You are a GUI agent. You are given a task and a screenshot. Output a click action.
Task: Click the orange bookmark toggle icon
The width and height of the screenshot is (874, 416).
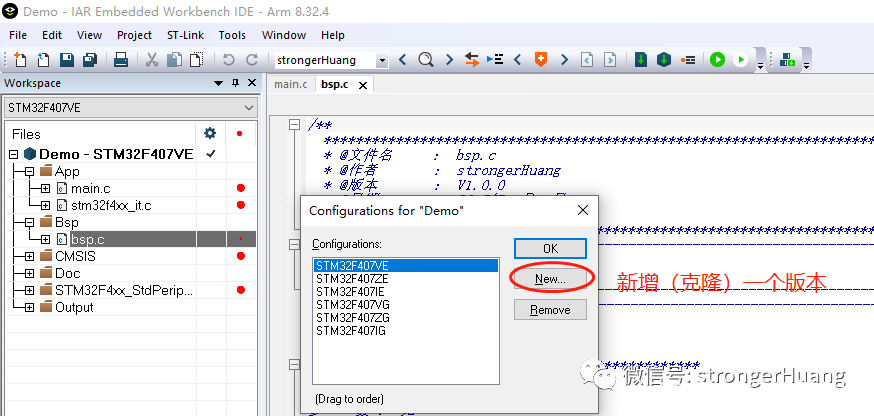(x=541, y=59)
